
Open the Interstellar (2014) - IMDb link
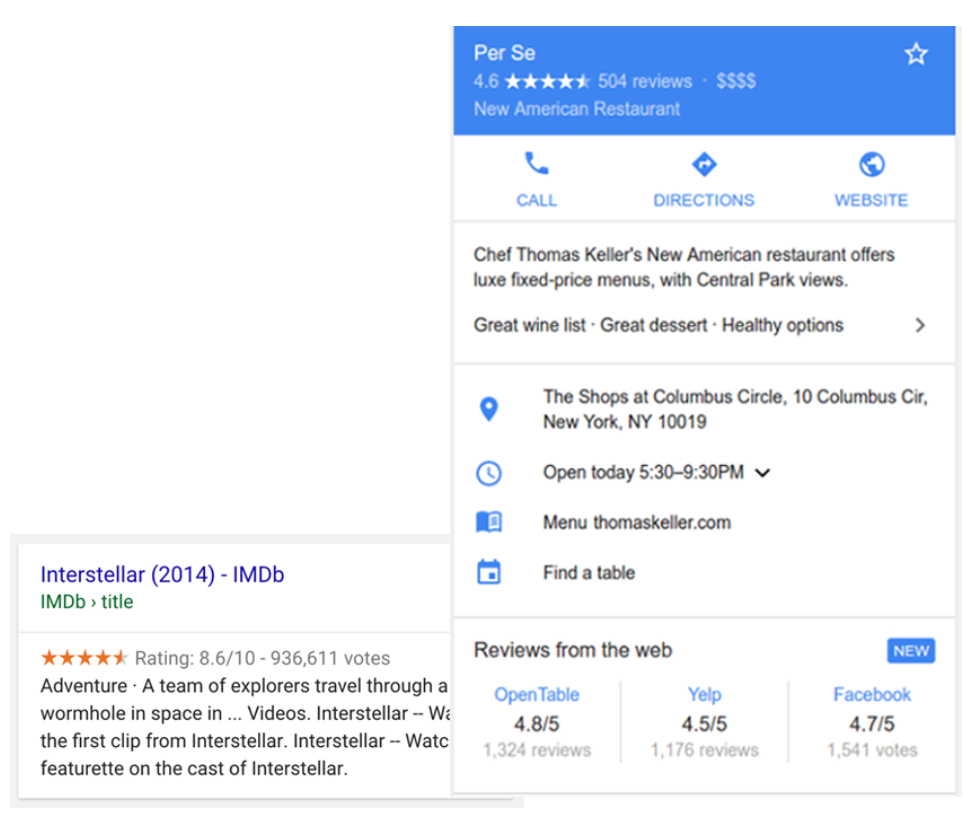coord(162,574)
